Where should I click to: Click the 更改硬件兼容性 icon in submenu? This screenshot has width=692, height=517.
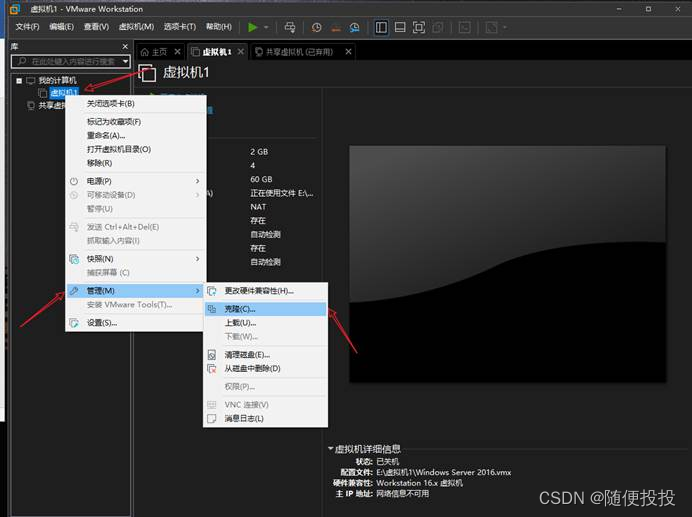212,291
